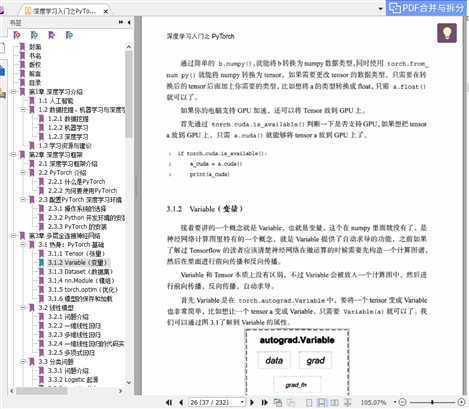Go to 2.2.1 什么是PyTorch bookmark
Image resolution: width=469 pixels, height=409 pixels.
click(x=76, y=182)
